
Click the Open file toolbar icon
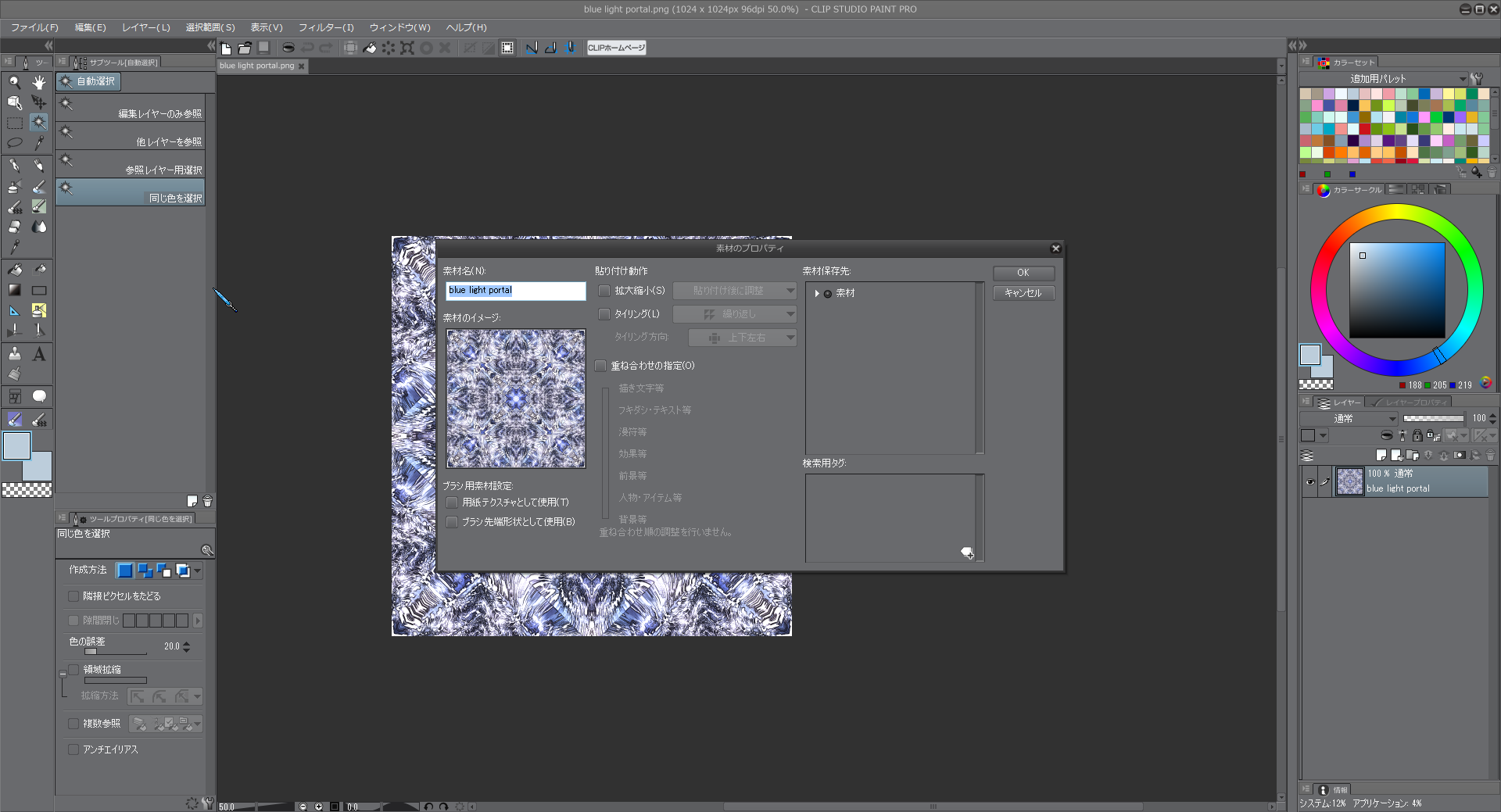[x=245, y=48]
